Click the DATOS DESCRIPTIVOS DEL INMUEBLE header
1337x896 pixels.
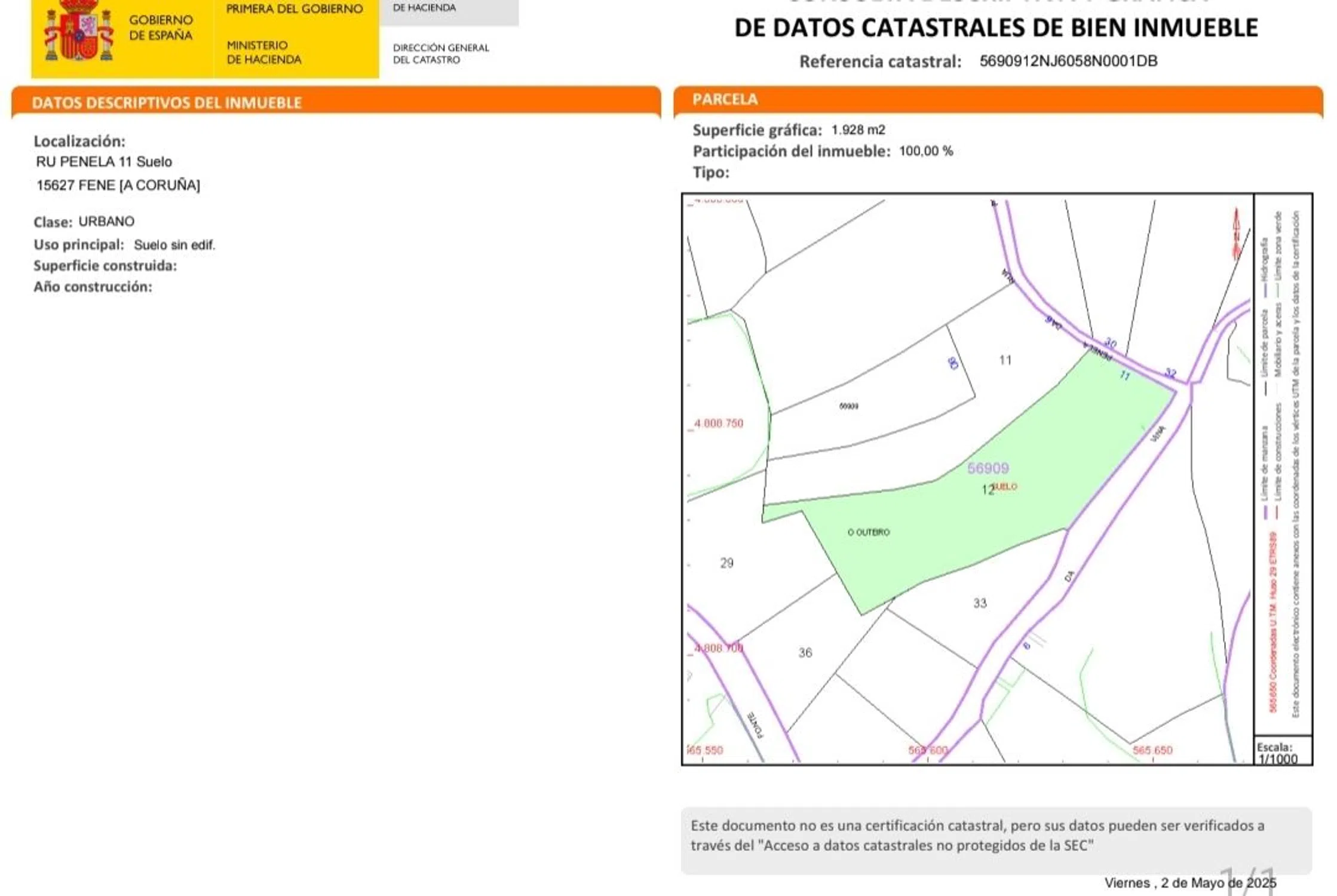point(167,103)
